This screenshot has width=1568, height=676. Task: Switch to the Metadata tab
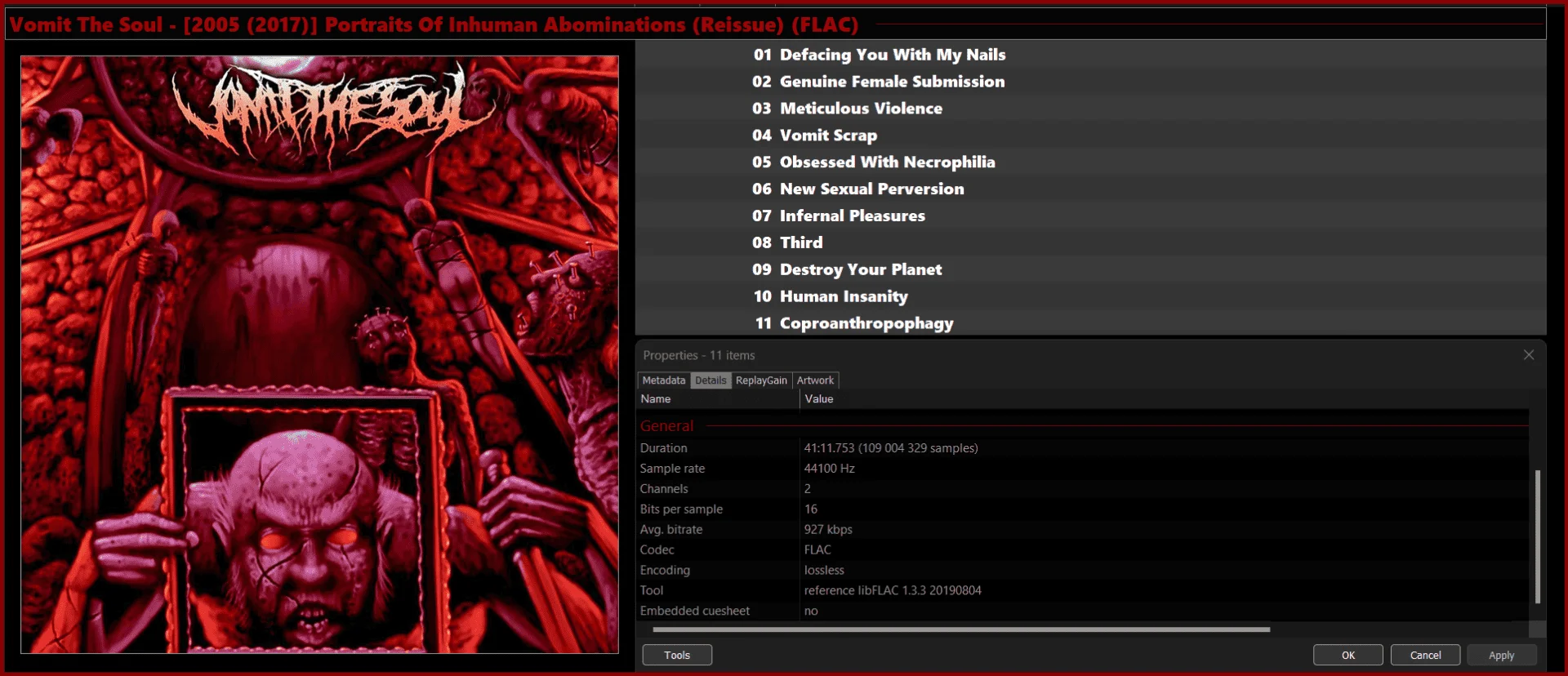(x=664, y=380)
